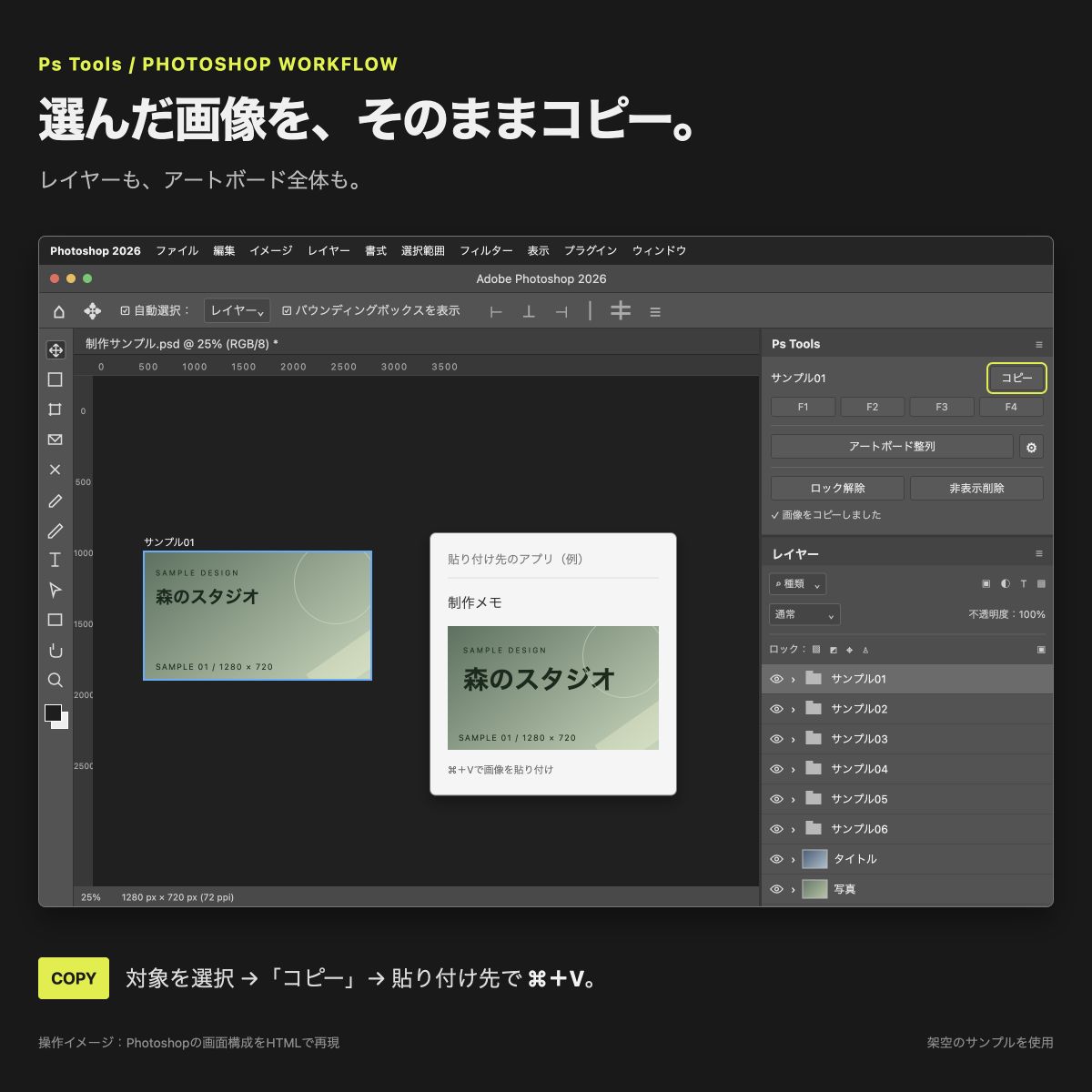Select the サンプル01 artboard on the canvas
Viewport: 1092px width, 1092px height.
258,615
